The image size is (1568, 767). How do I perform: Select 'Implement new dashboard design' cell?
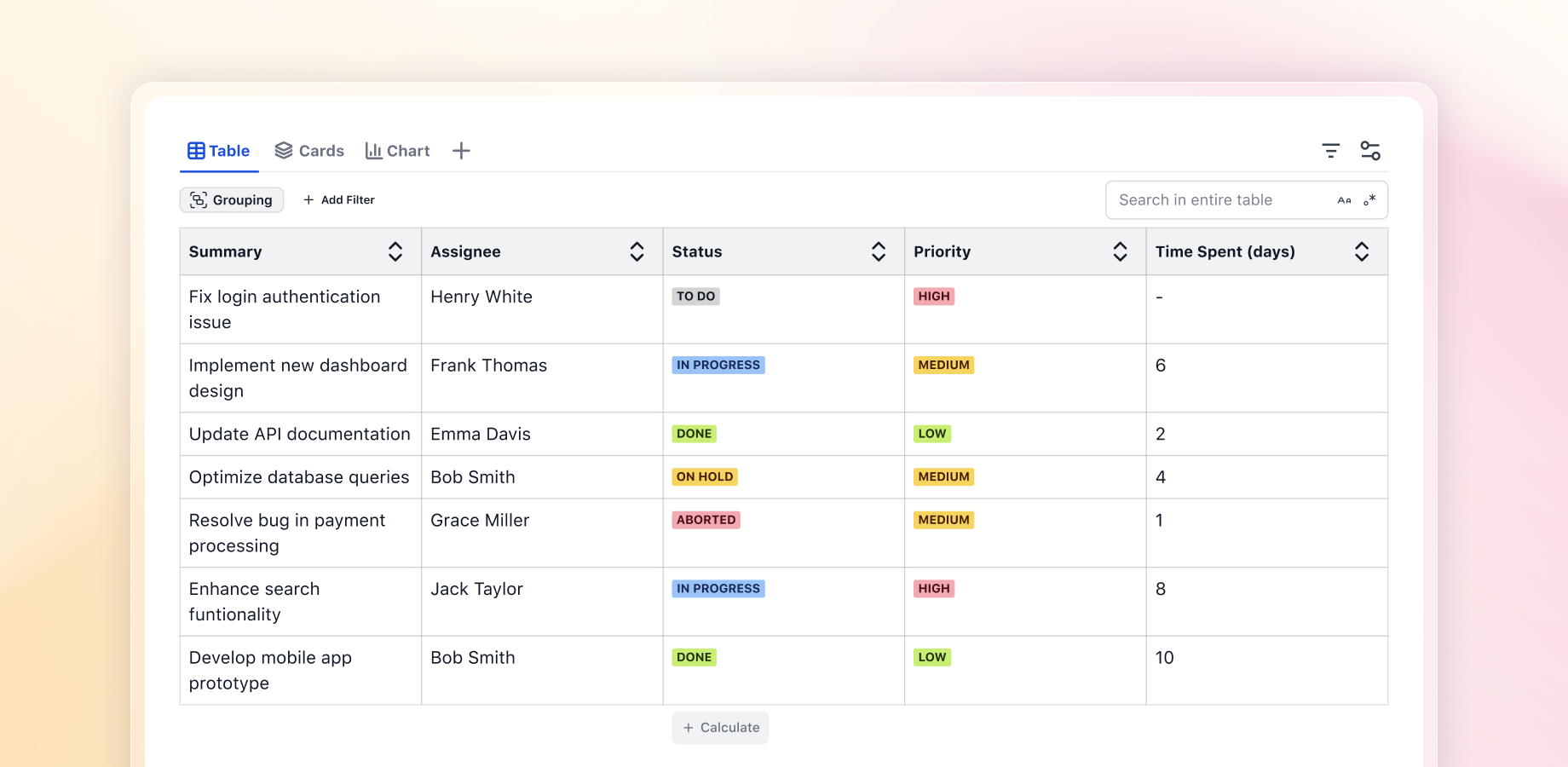[x=301, y=378]
